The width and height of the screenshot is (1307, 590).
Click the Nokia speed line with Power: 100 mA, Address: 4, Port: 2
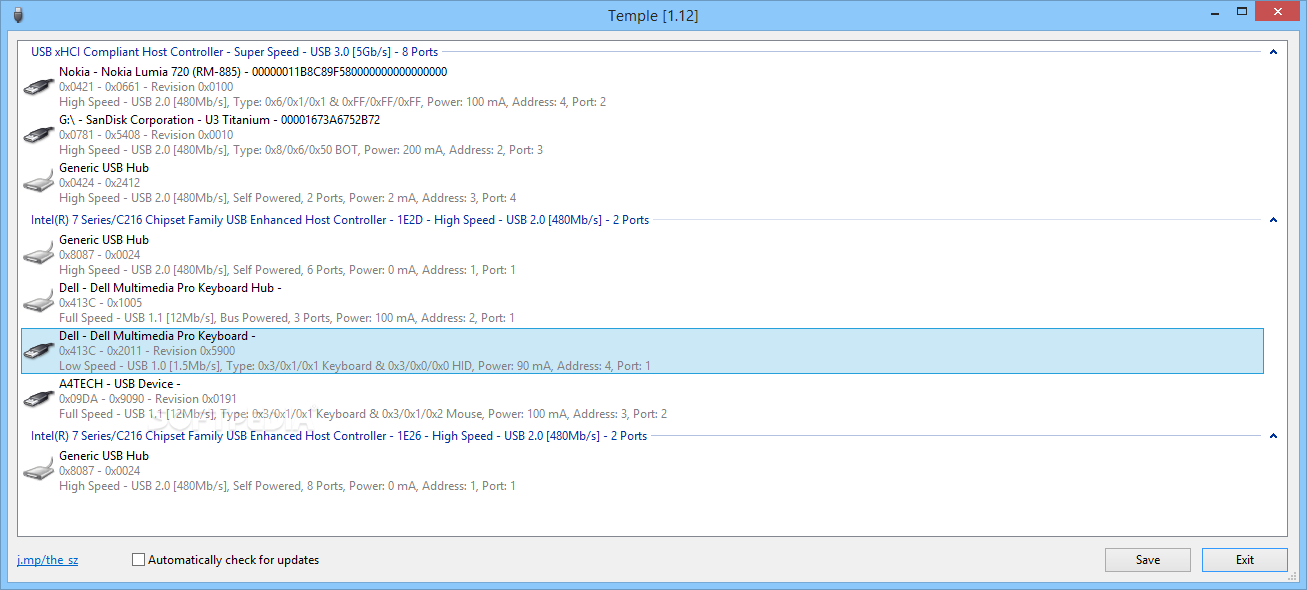point(332,102)
